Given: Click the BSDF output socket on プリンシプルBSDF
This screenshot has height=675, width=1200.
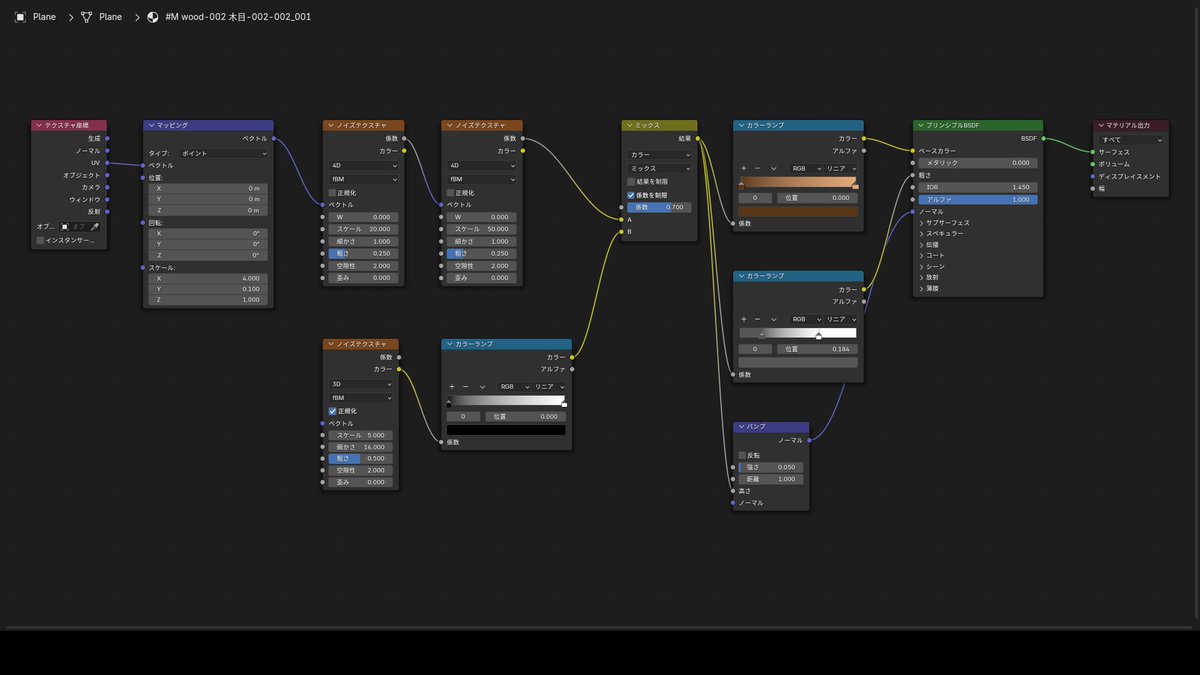Looking at the screenshot, I should 1043,139.
